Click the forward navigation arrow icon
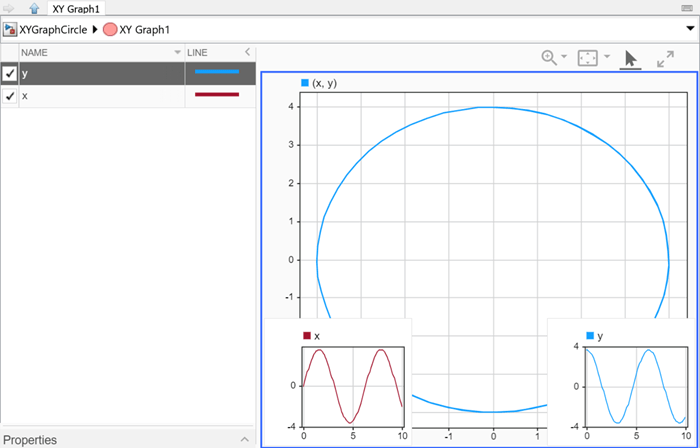Viewport: 700px width, 448px height. click(x=8, y=8)
